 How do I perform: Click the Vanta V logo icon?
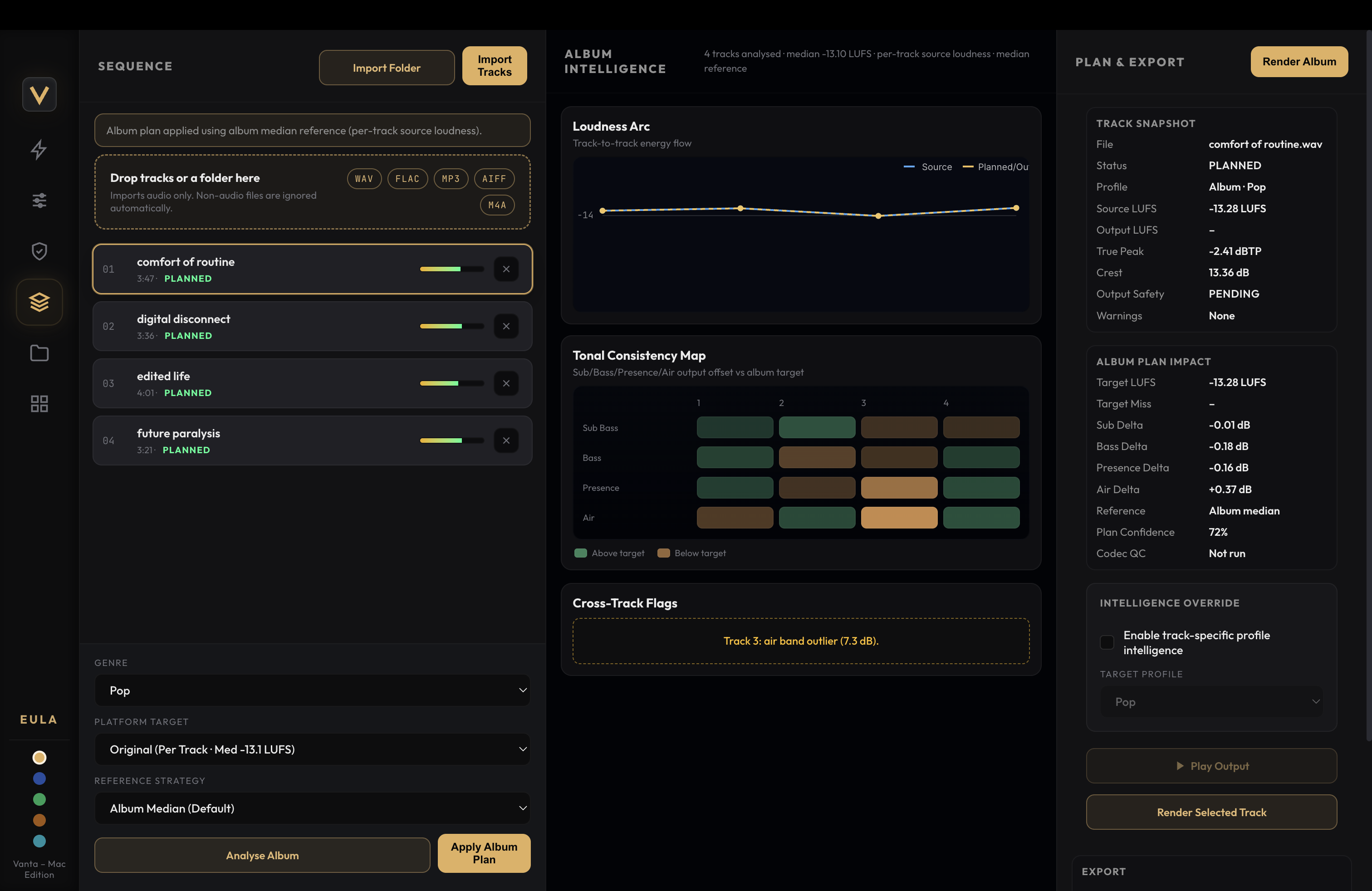(x=39, y=94)
